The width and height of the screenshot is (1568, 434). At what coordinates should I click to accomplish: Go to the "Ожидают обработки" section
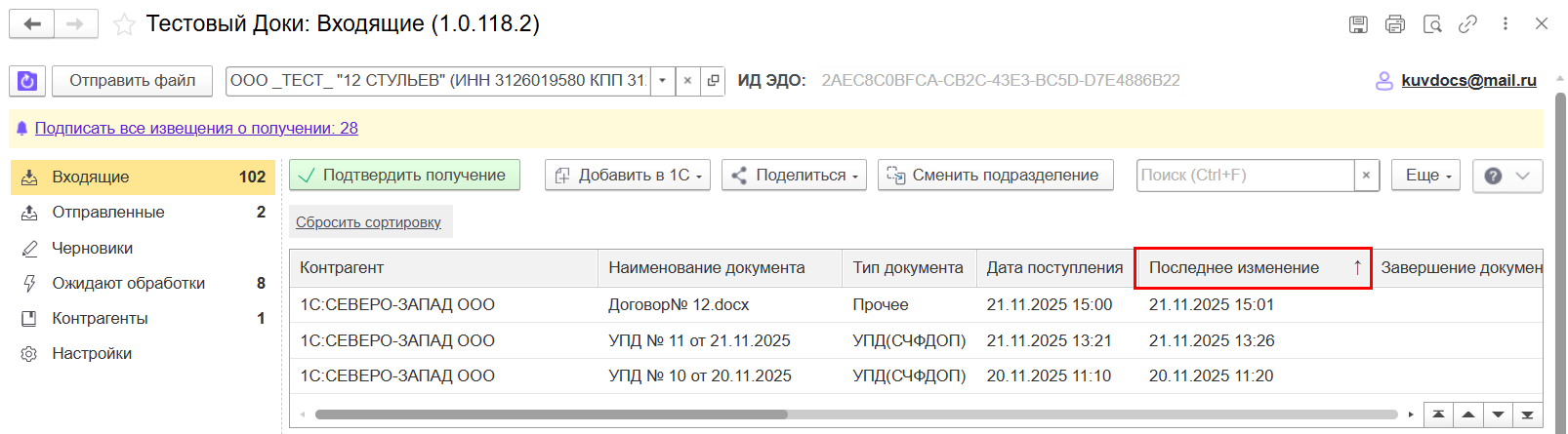coord(128,284)
